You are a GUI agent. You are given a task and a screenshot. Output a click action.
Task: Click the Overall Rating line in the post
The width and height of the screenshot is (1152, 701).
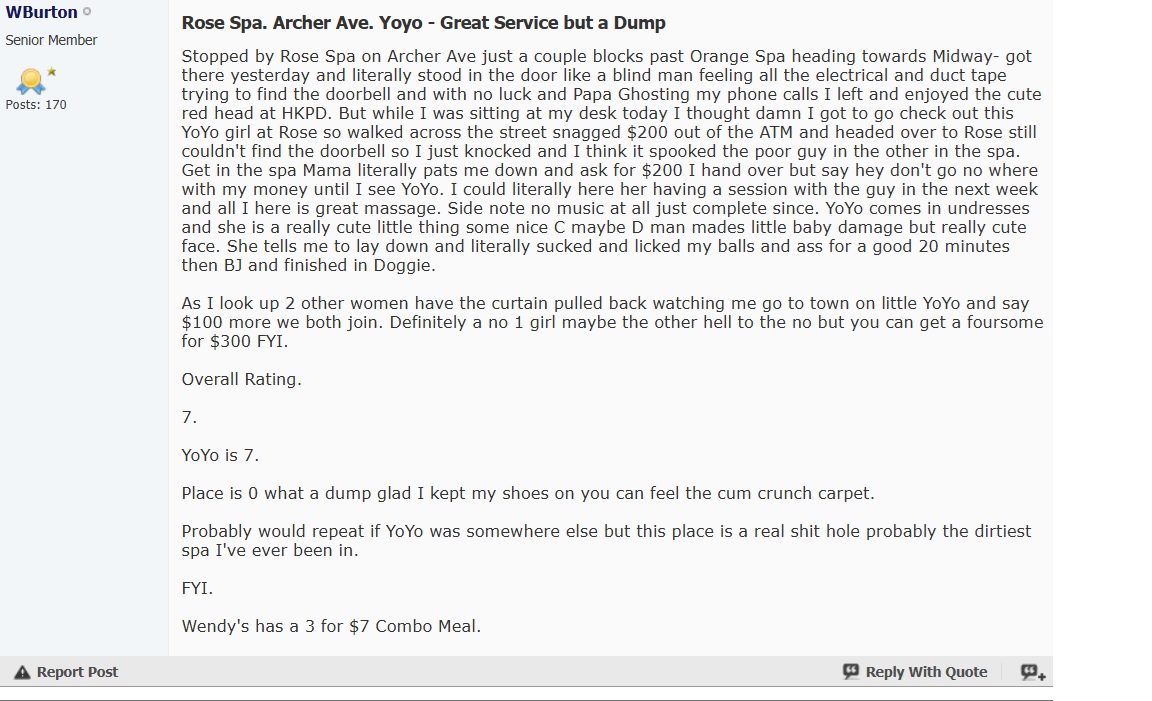[241, 379]
